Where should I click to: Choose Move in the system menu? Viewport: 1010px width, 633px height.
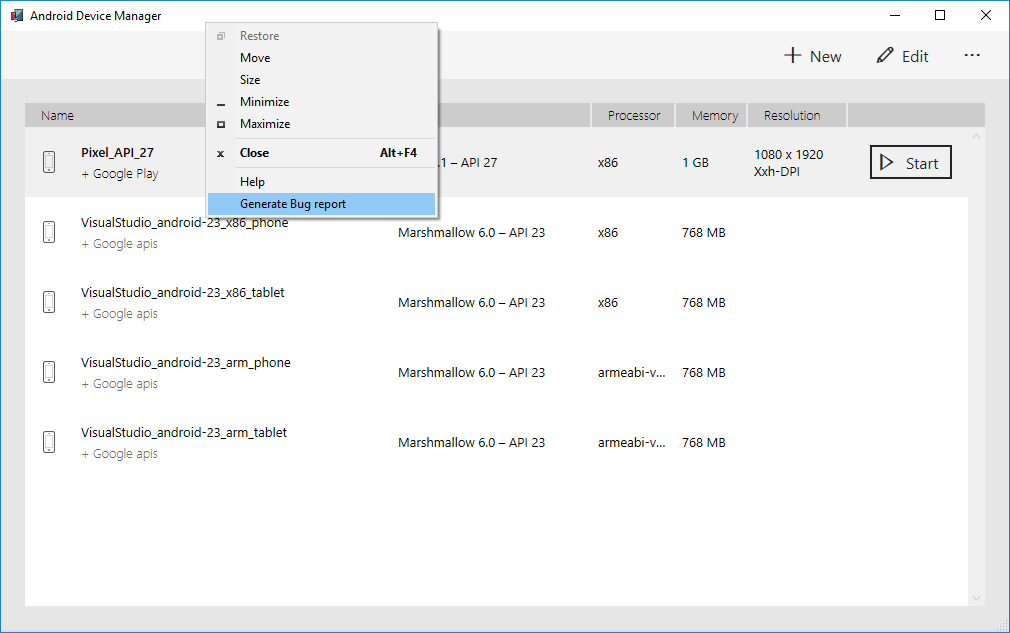point(321,58)
